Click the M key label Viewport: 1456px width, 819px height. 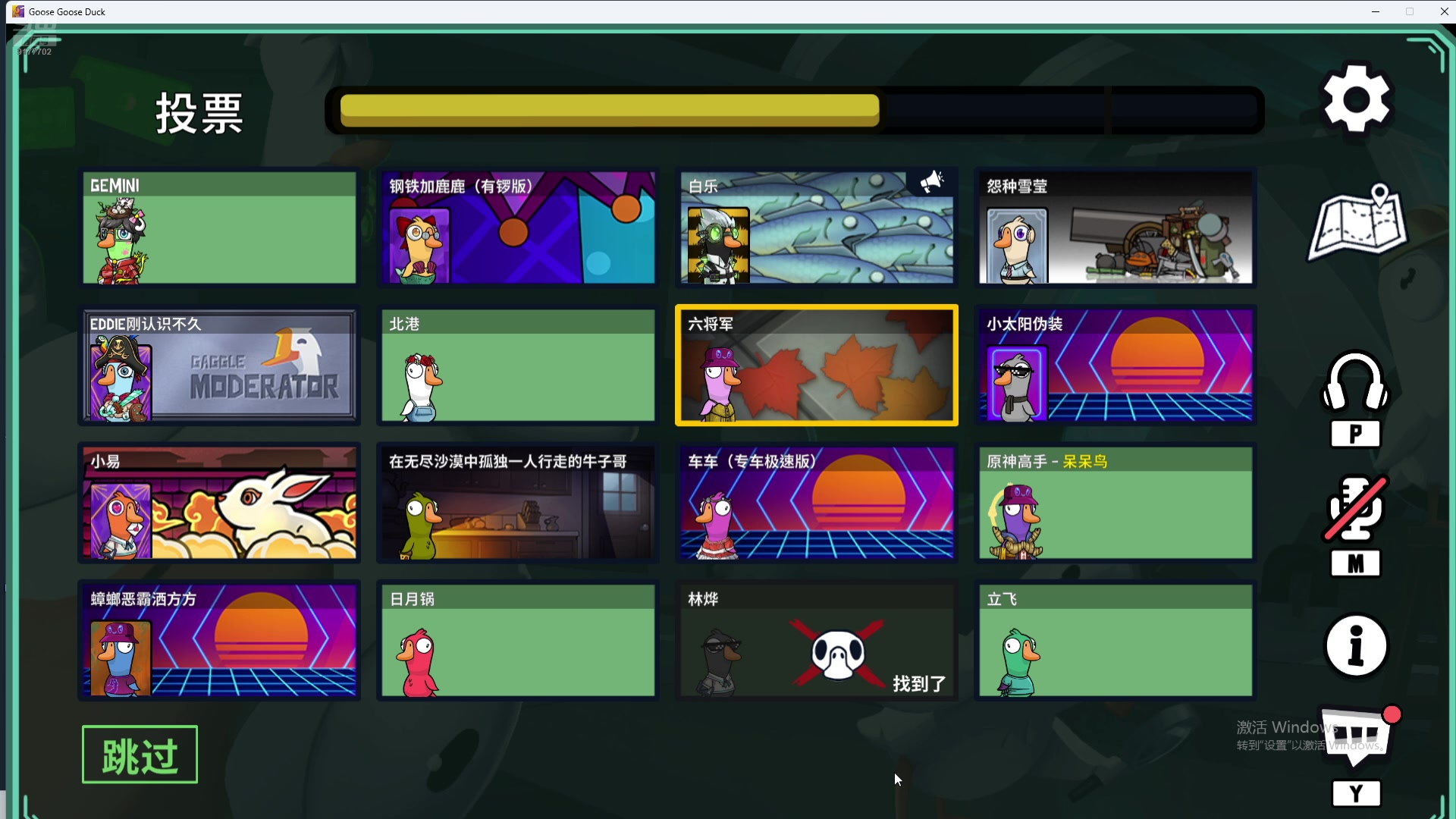(1355, 563)
